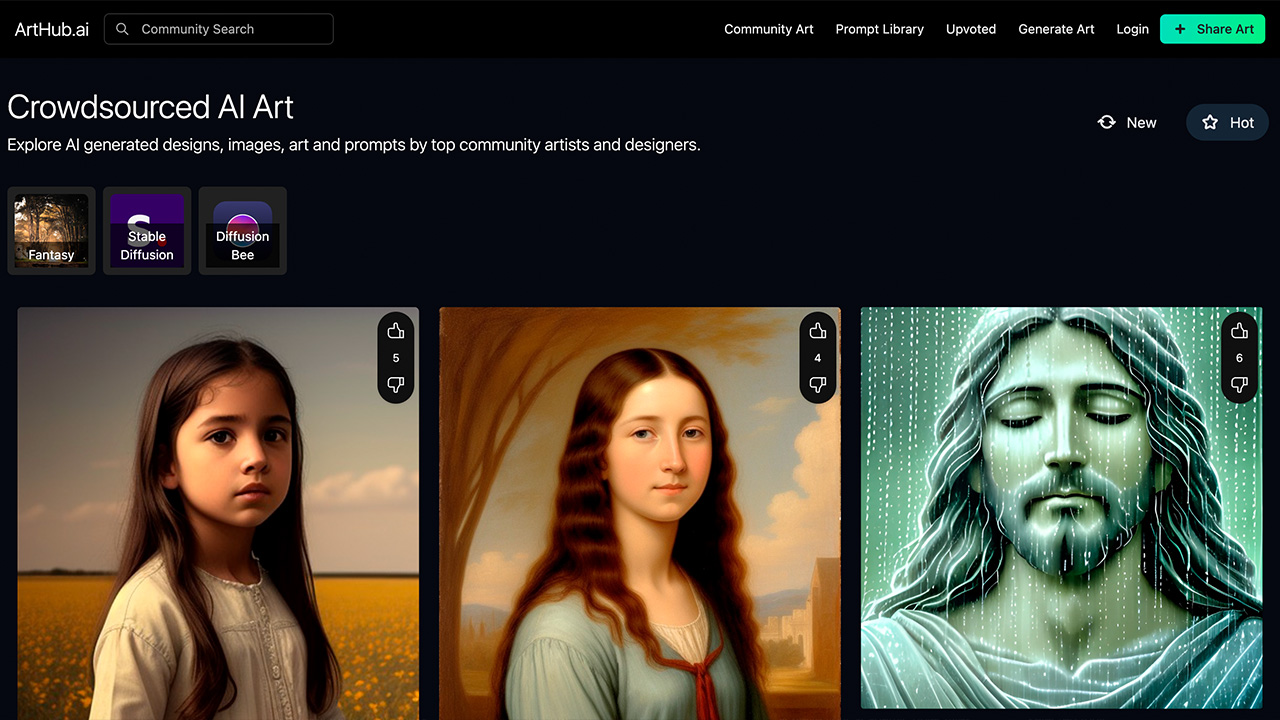Select the Diffusion Bee category thumbnail
The height and width of the screenshot is (720, 1280).
pyautogui.click(x=243, y=231)
